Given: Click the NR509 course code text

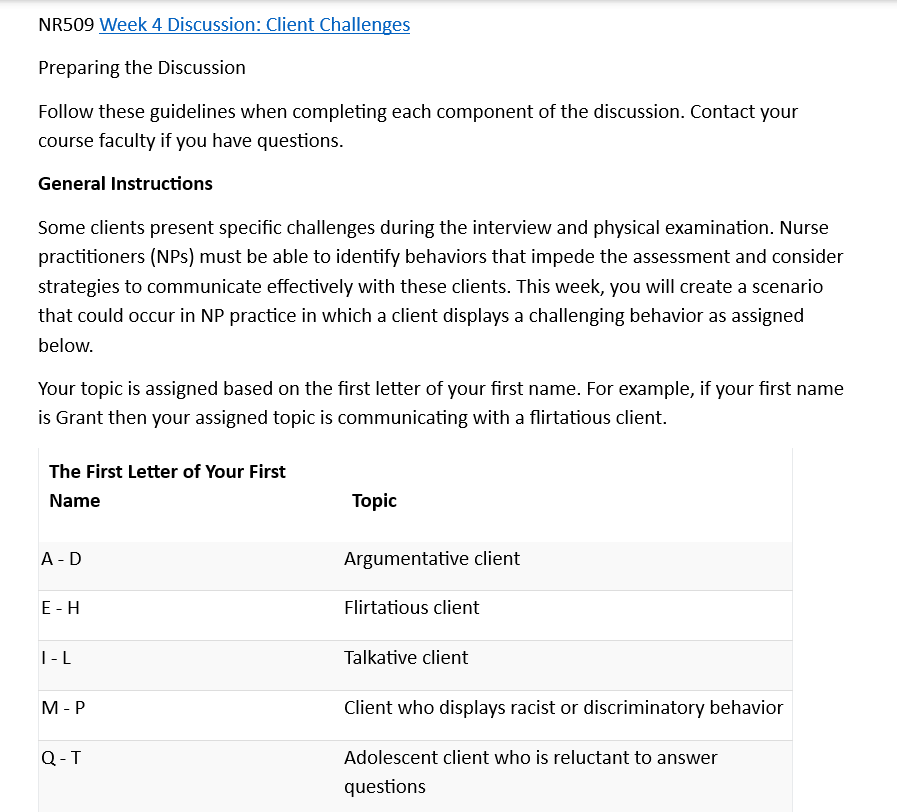Looking at the screenshot, I should pyautogui.click(x=66, y=25).
